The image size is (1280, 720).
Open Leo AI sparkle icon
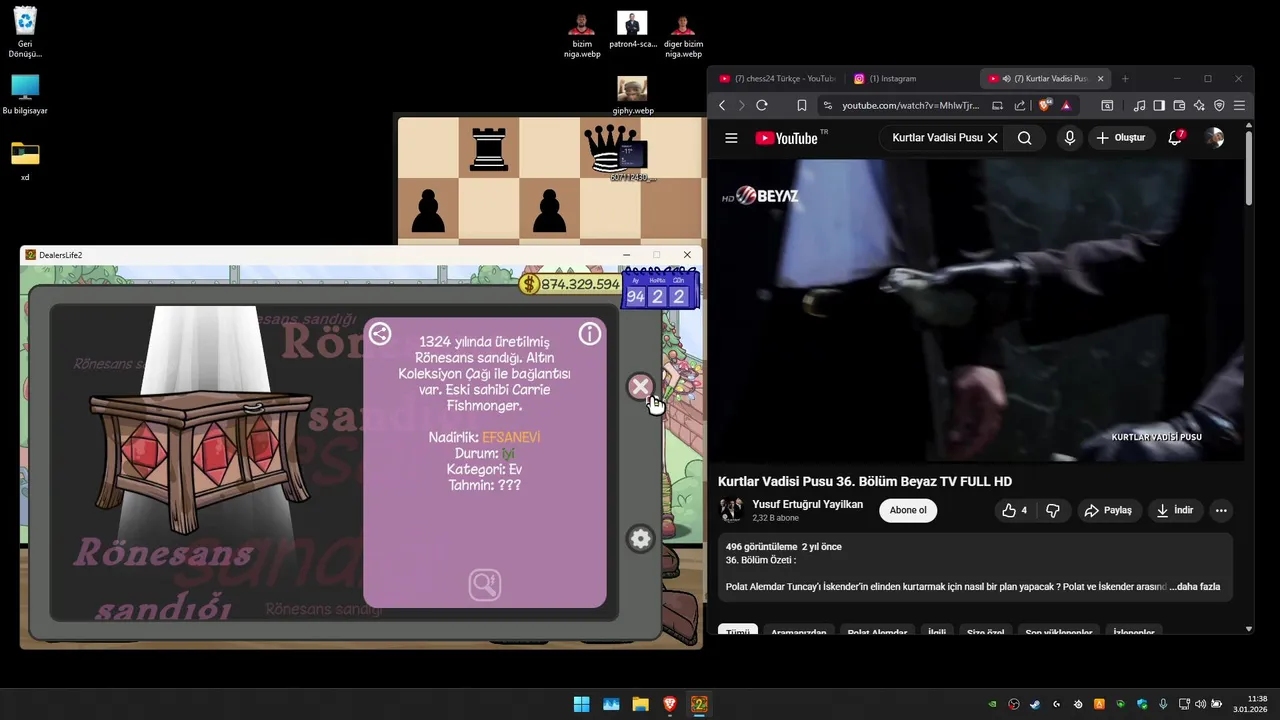[1199, 105]
